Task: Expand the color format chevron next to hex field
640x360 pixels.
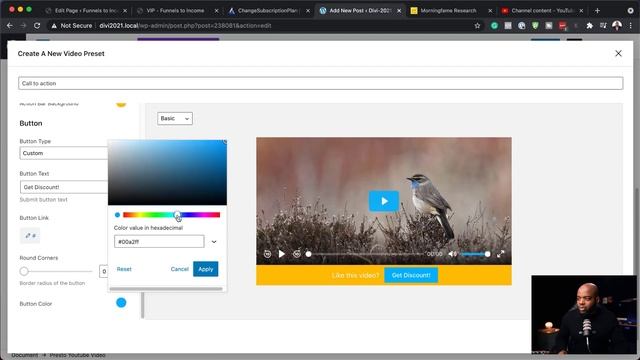Action: tap(214, 242)
